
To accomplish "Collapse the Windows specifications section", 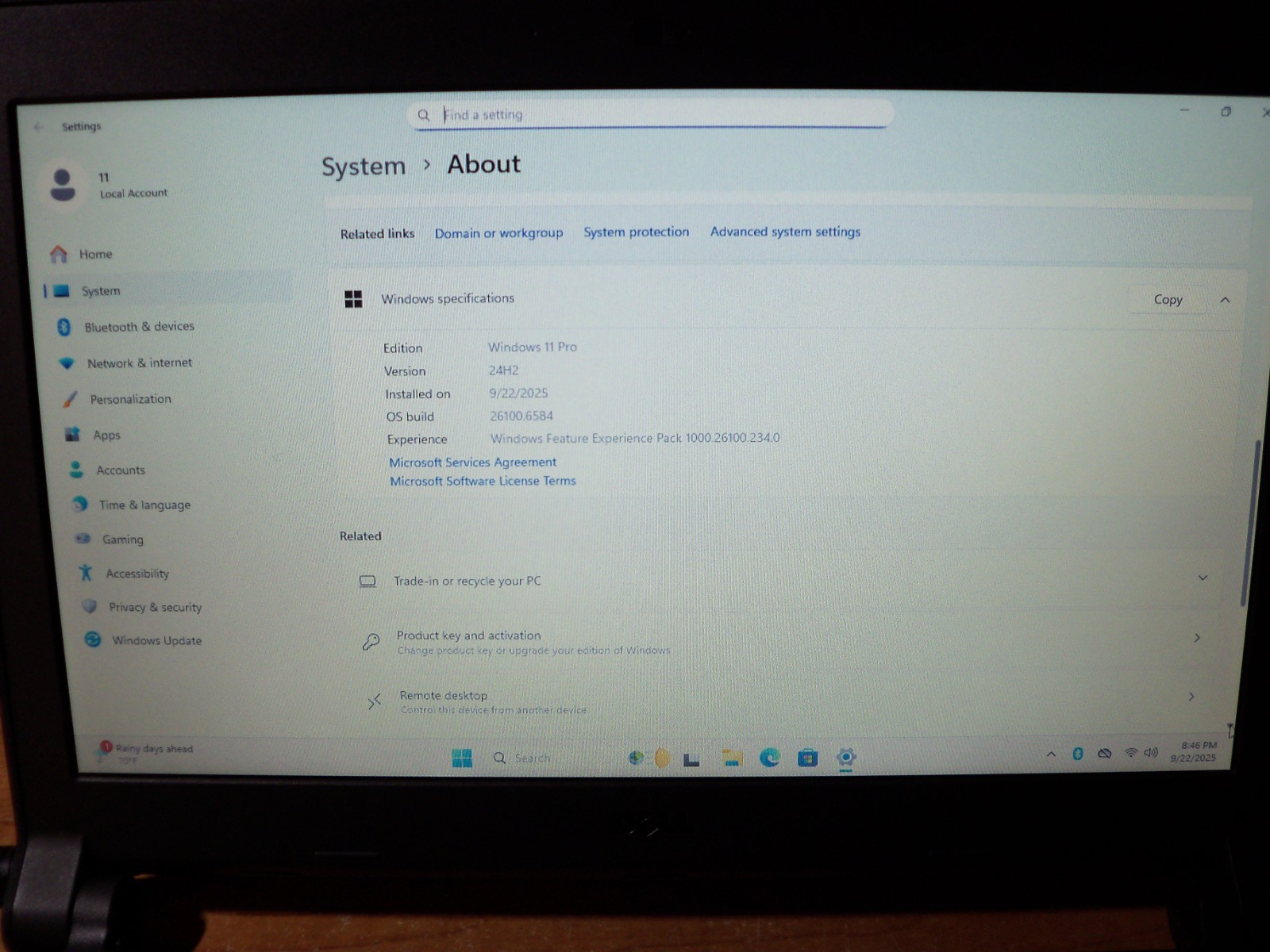I will [1225, 300].
